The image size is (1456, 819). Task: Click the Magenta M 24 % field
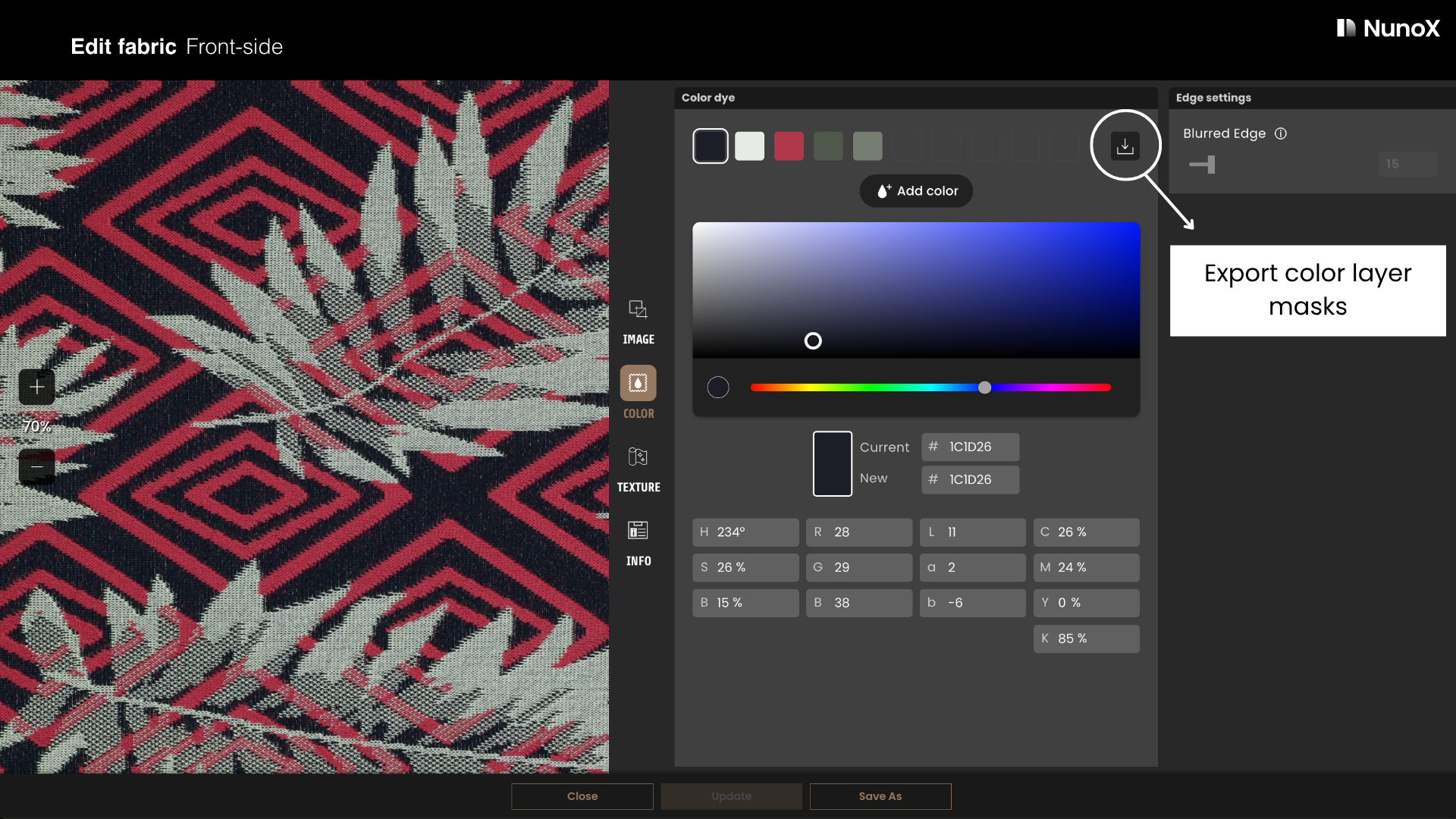[1087, 568]
